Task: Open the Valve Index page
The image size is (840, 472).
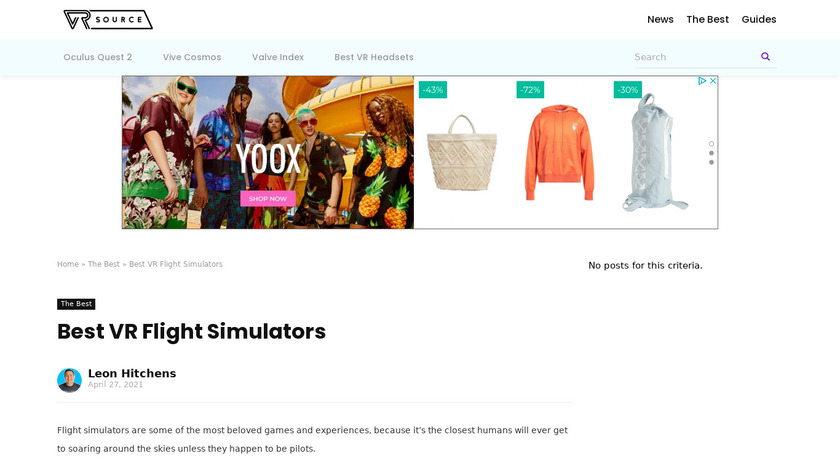Action: click(278, 57)
